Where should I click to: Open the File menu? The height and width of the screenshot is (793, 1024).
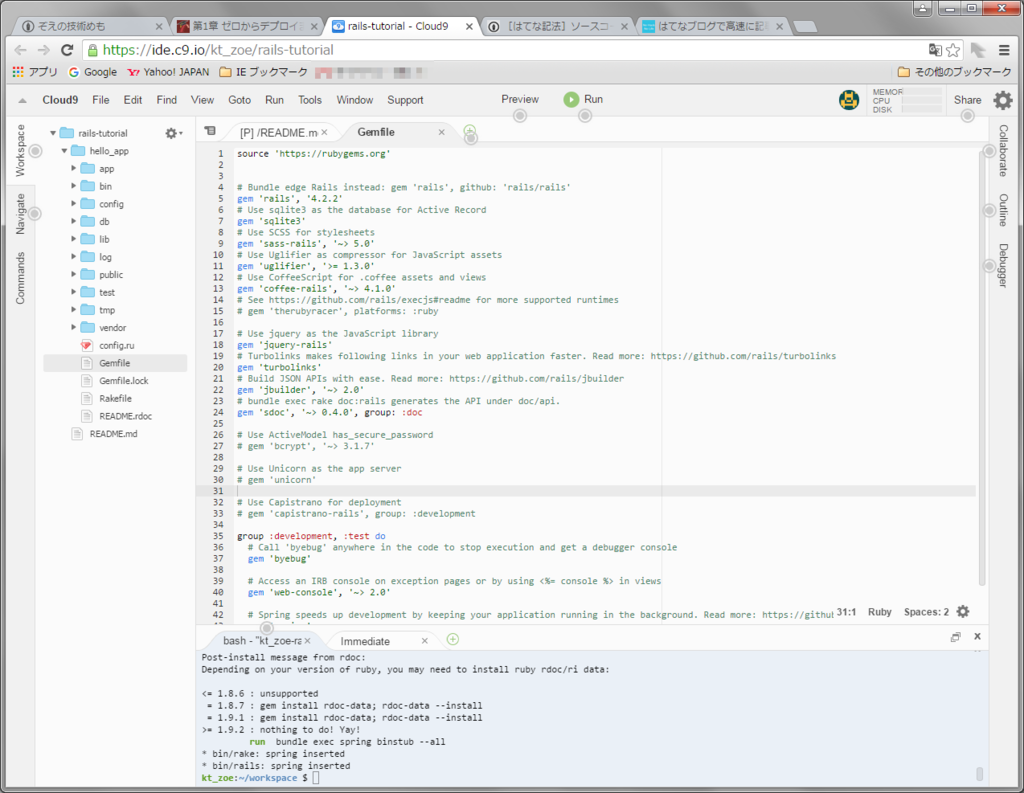pyautogui.click(x=101, y=100)
